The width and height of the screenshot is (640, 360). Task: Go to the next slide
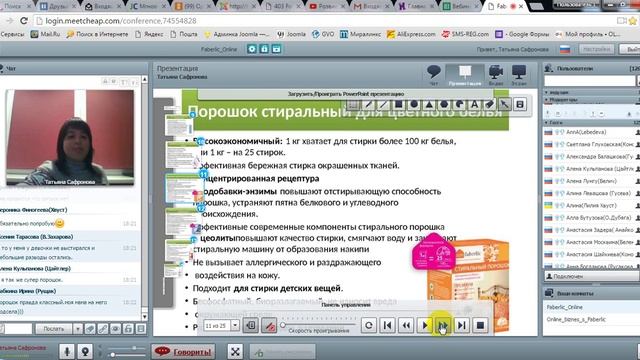pos(443,325)
